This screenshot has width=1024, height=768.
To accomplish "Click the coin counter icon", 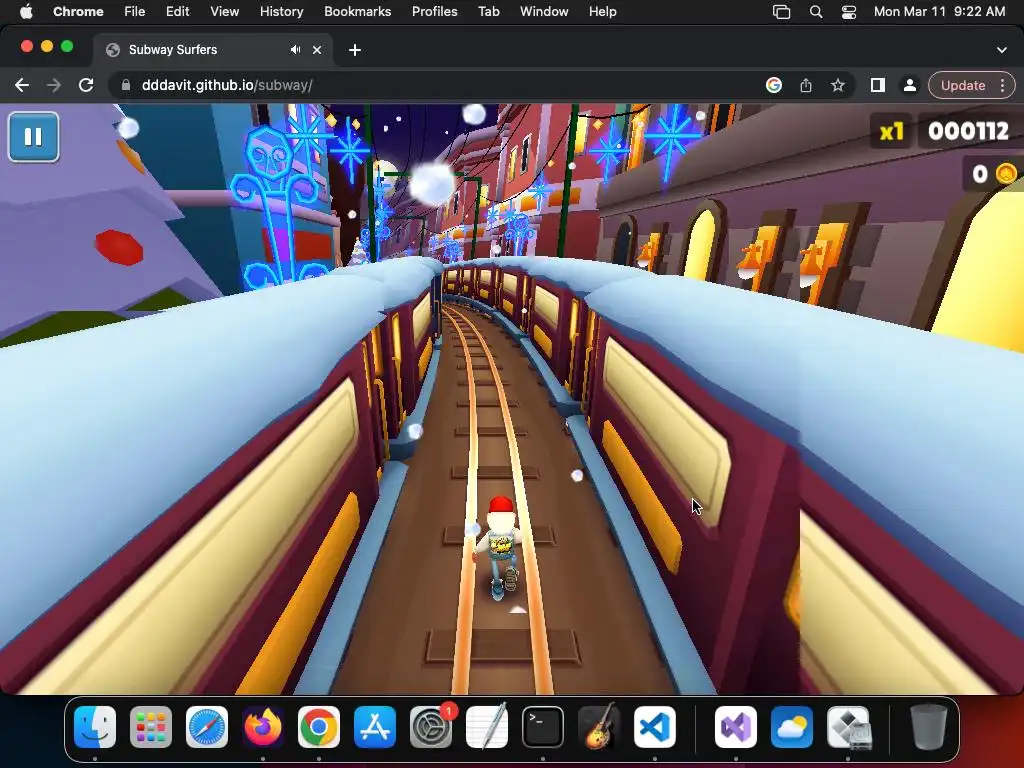I will [x=1006, y=174].
